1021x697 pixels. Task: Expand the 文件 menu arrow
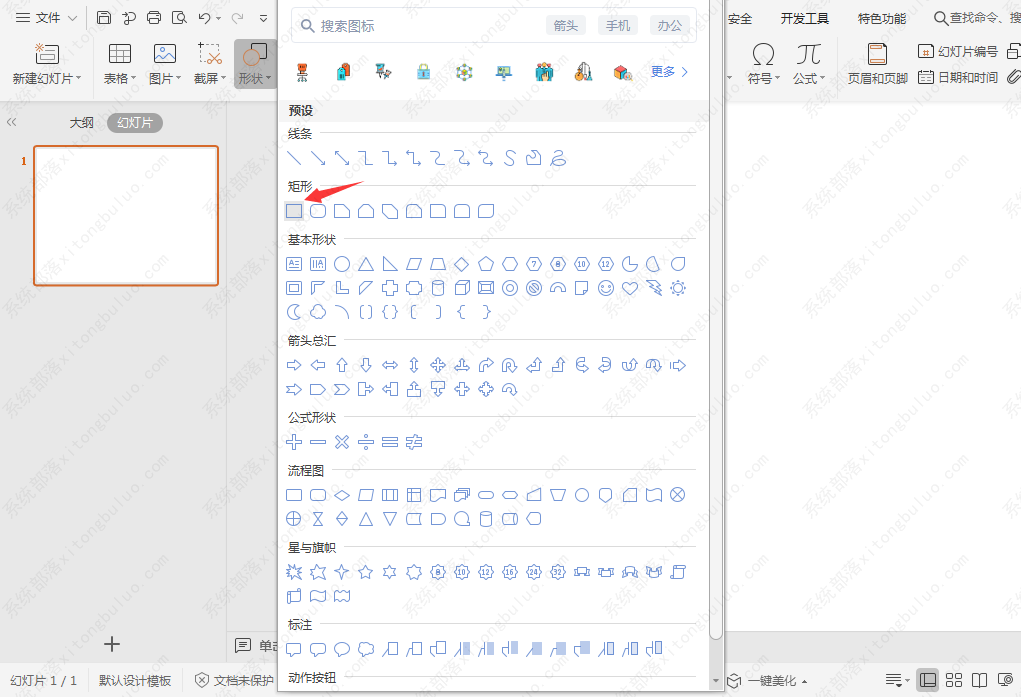(72, 18)
